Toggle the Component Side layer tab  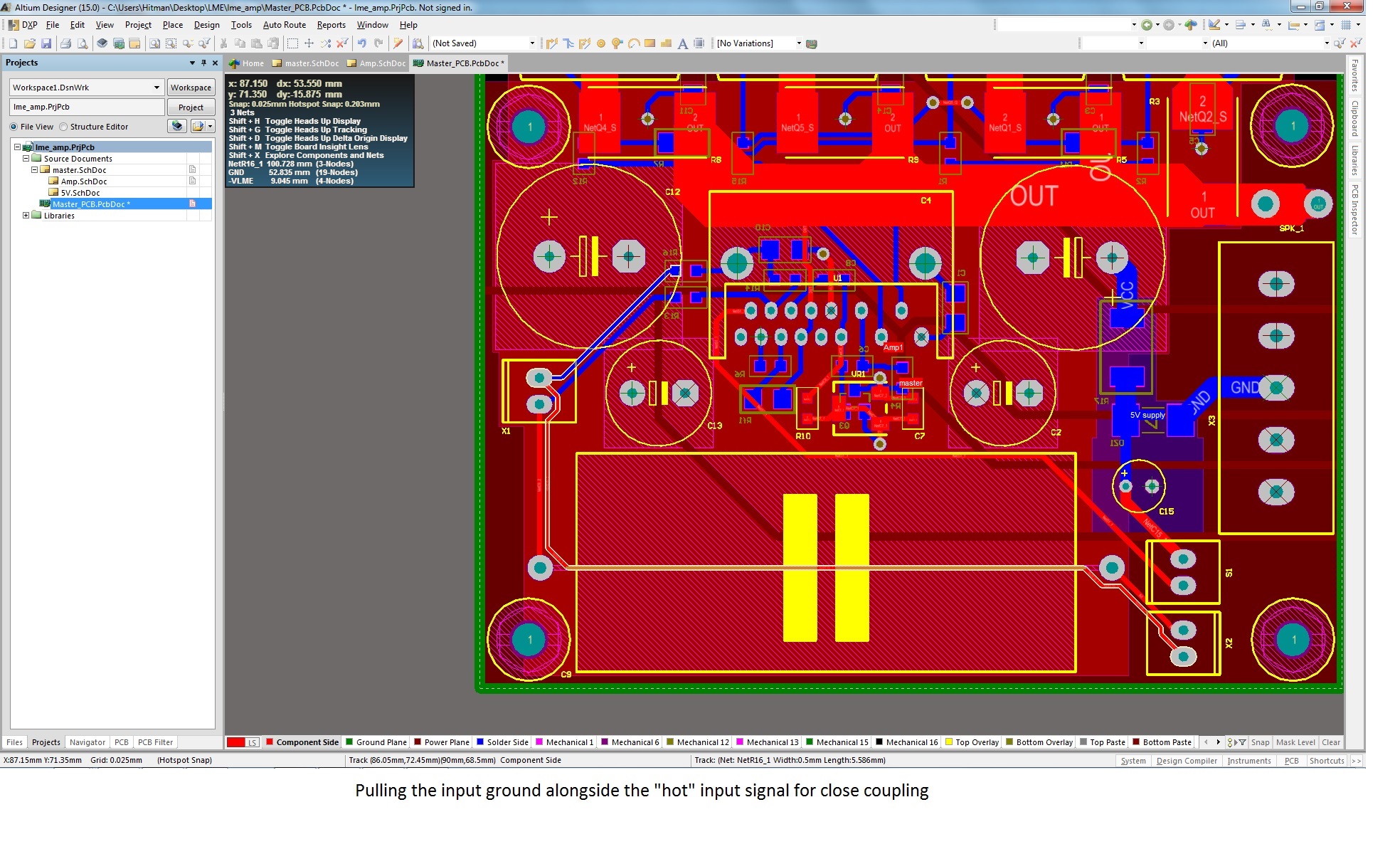(302, 742)
